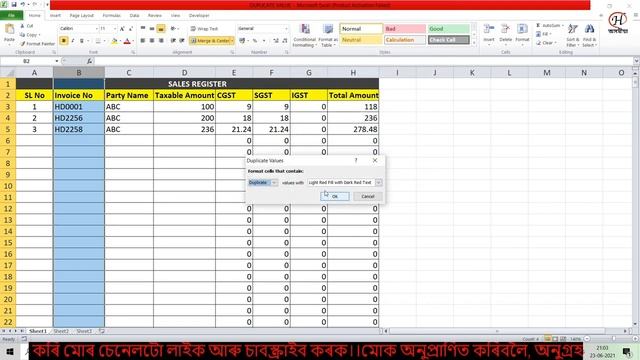Click the notification center icon in taskbar
The width and height of the screenshot is (640, 360).
click(627, 351)
